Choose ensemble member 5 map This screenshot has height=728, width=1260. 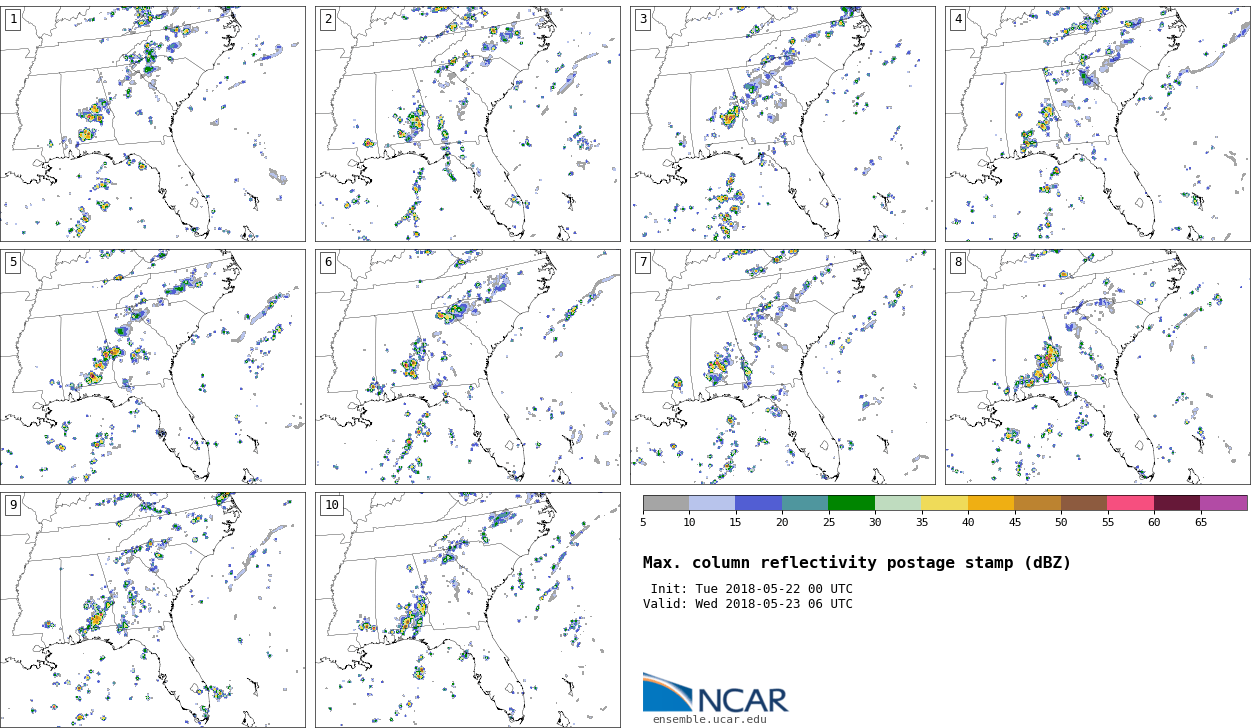point(152,367)
